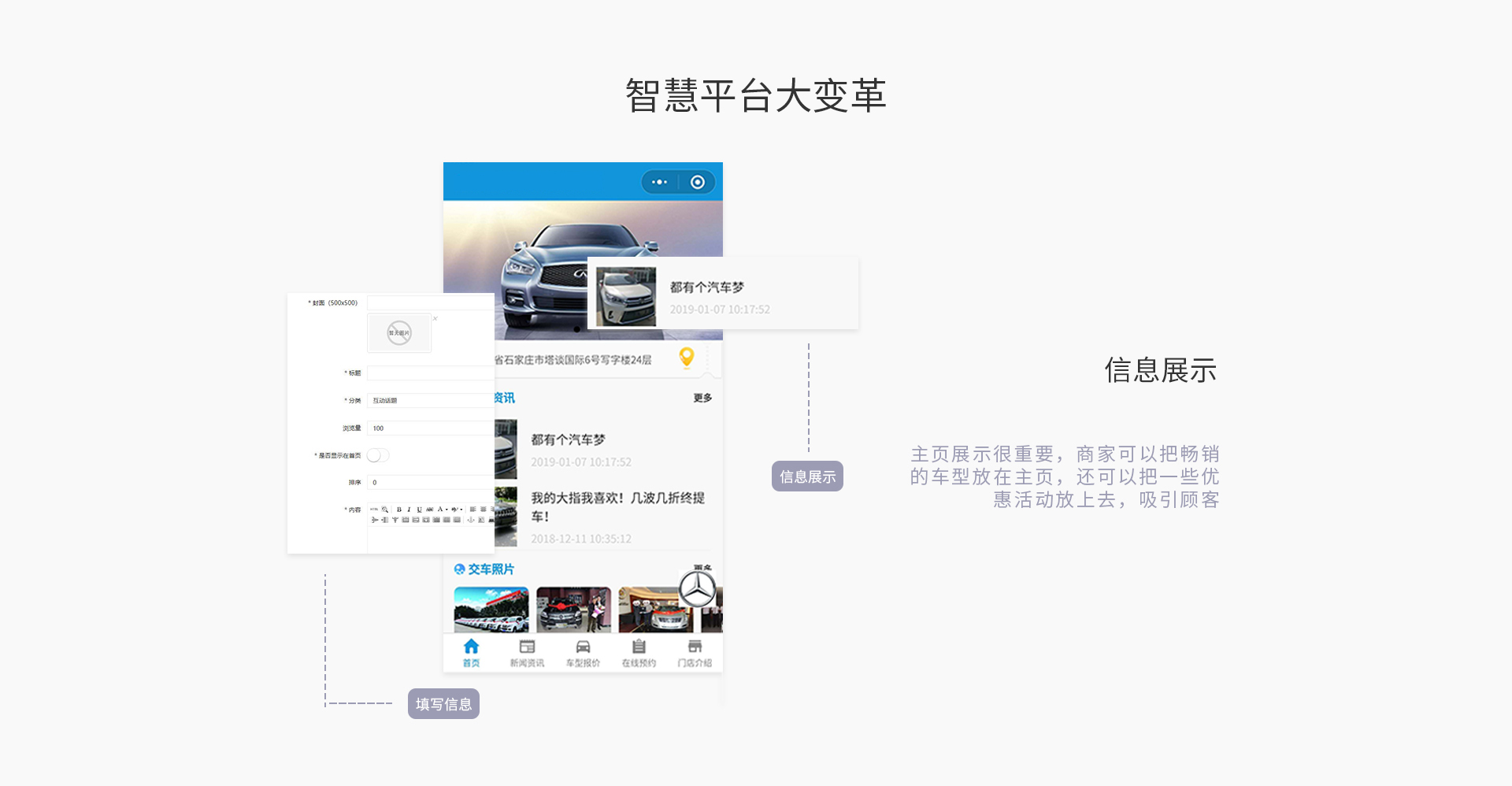
Task: Click the banner carousel dot indicator
Action: (577, 329)
